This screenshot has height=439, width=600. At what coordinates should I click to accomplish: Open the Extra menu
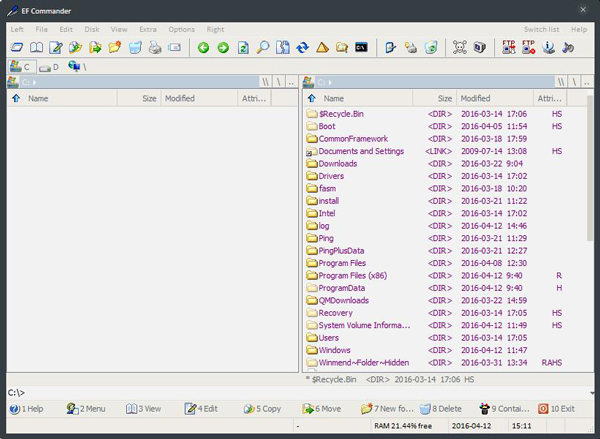148,29
